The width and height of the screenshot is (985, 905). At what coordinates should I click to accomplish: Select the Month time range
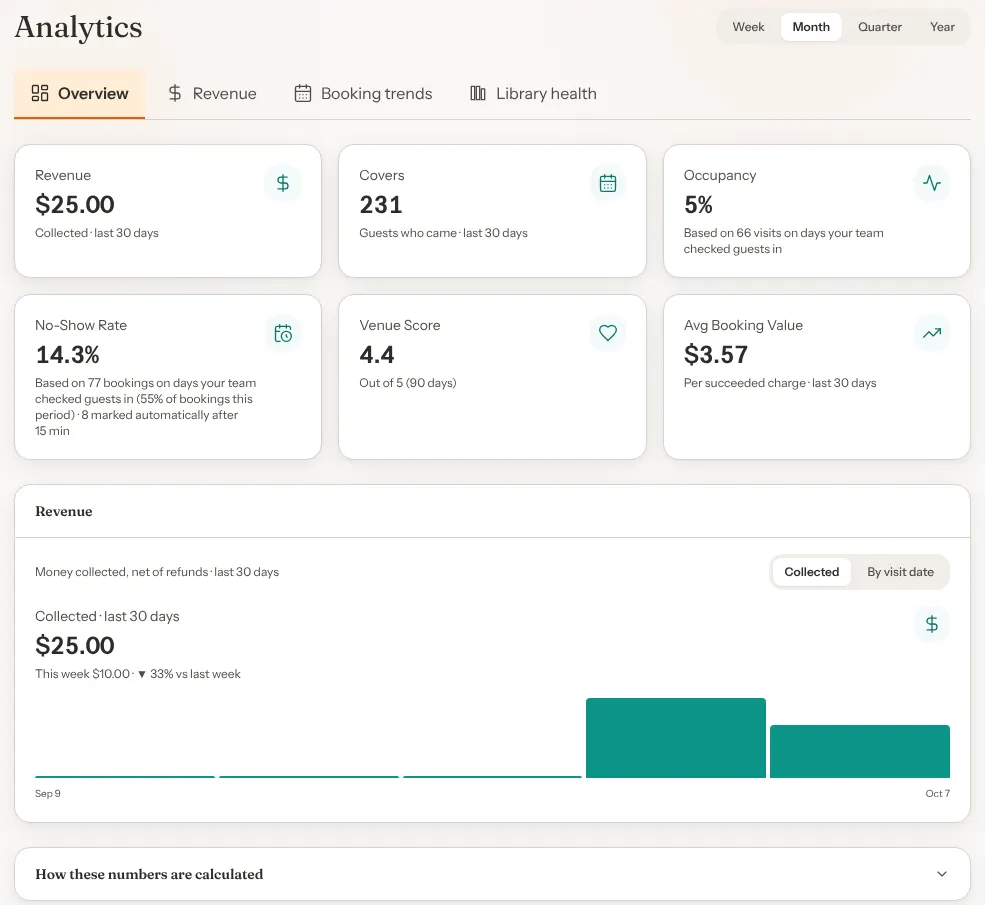tap(811, 27)
